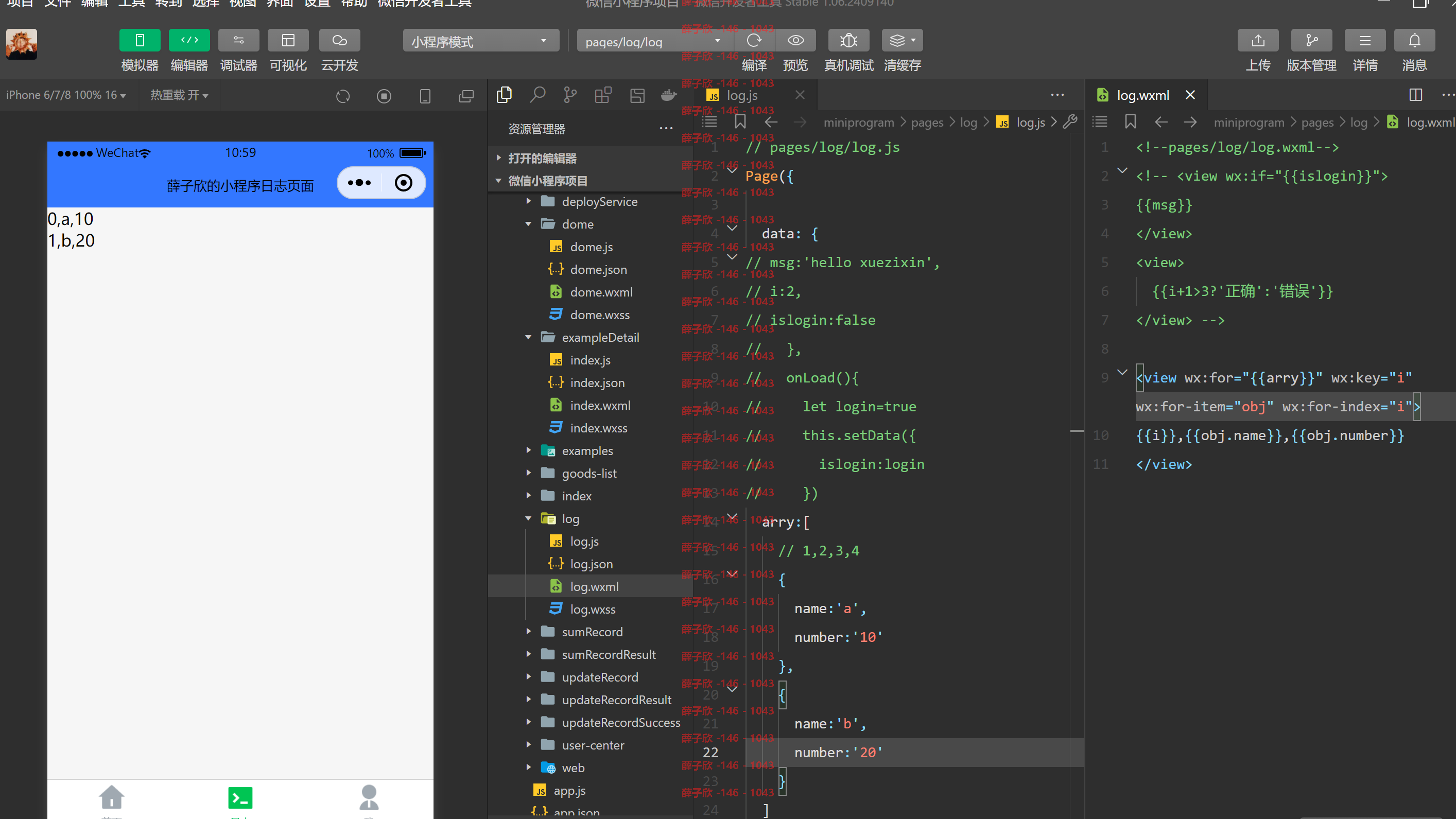Open log.js editor more actions (...)
1456x819 pixels.
click(x=1057, y=95)
